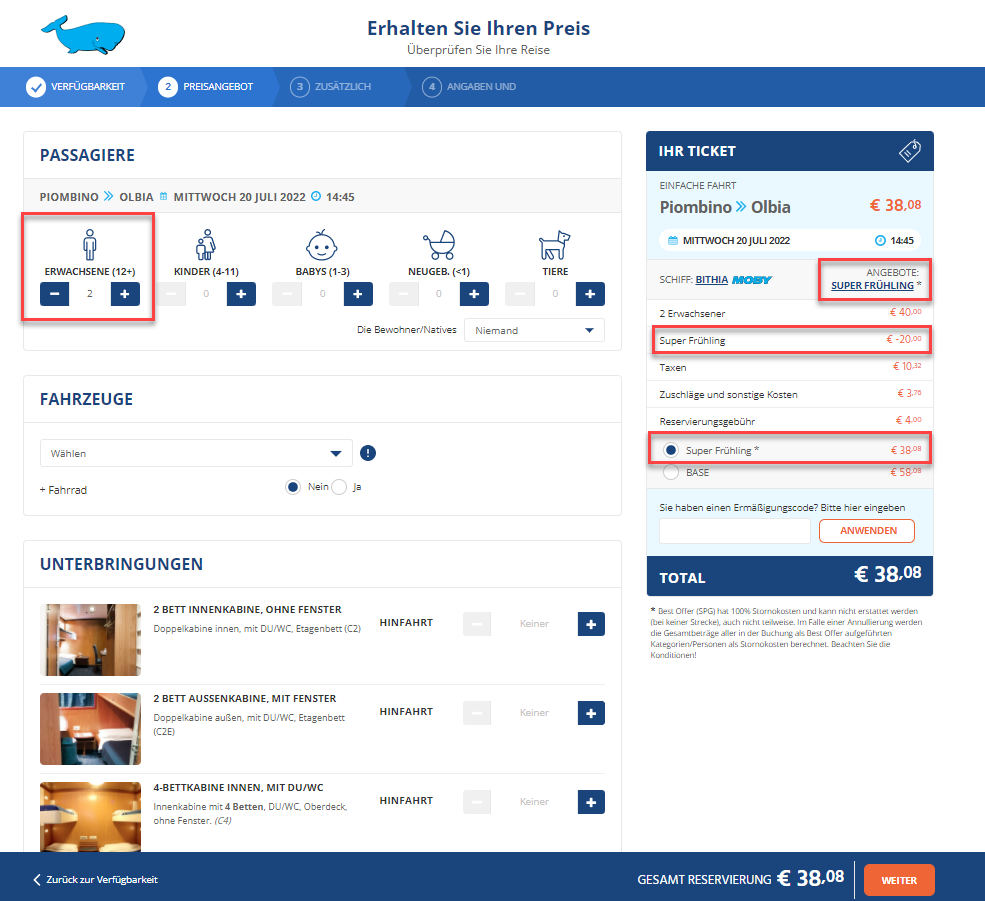Click the Anwenden discount button
This screenshot has width=985, height=901.
coord(866,530)
